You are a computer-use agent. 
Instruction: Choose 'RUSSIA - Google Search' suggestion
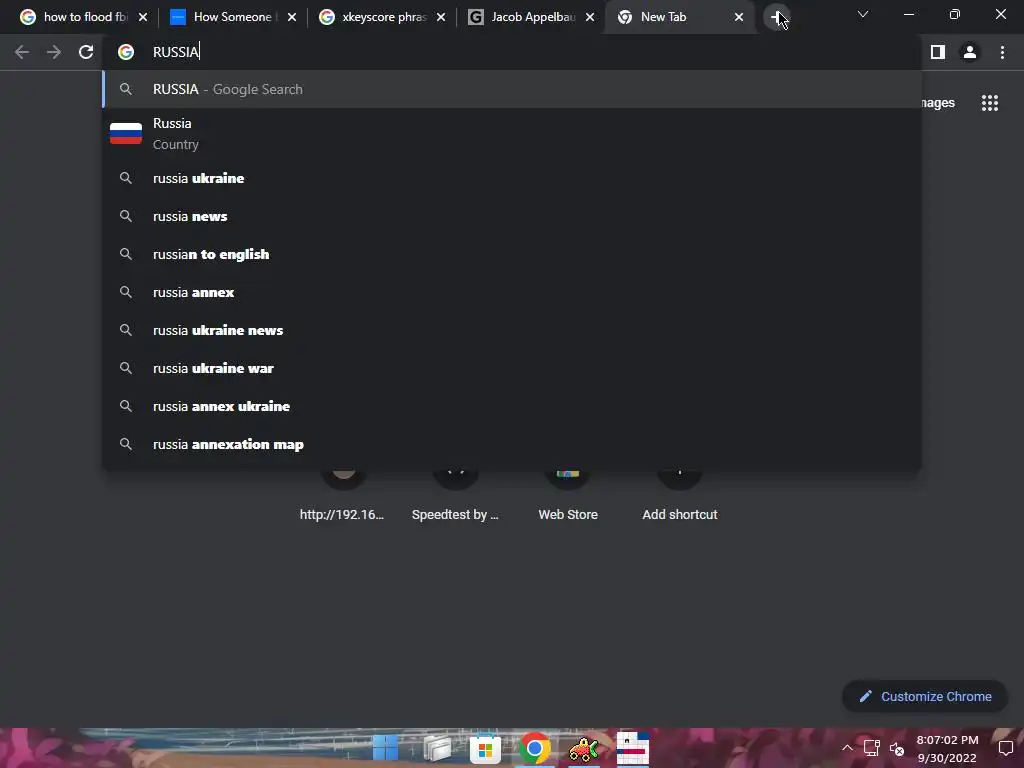point(513,89)
